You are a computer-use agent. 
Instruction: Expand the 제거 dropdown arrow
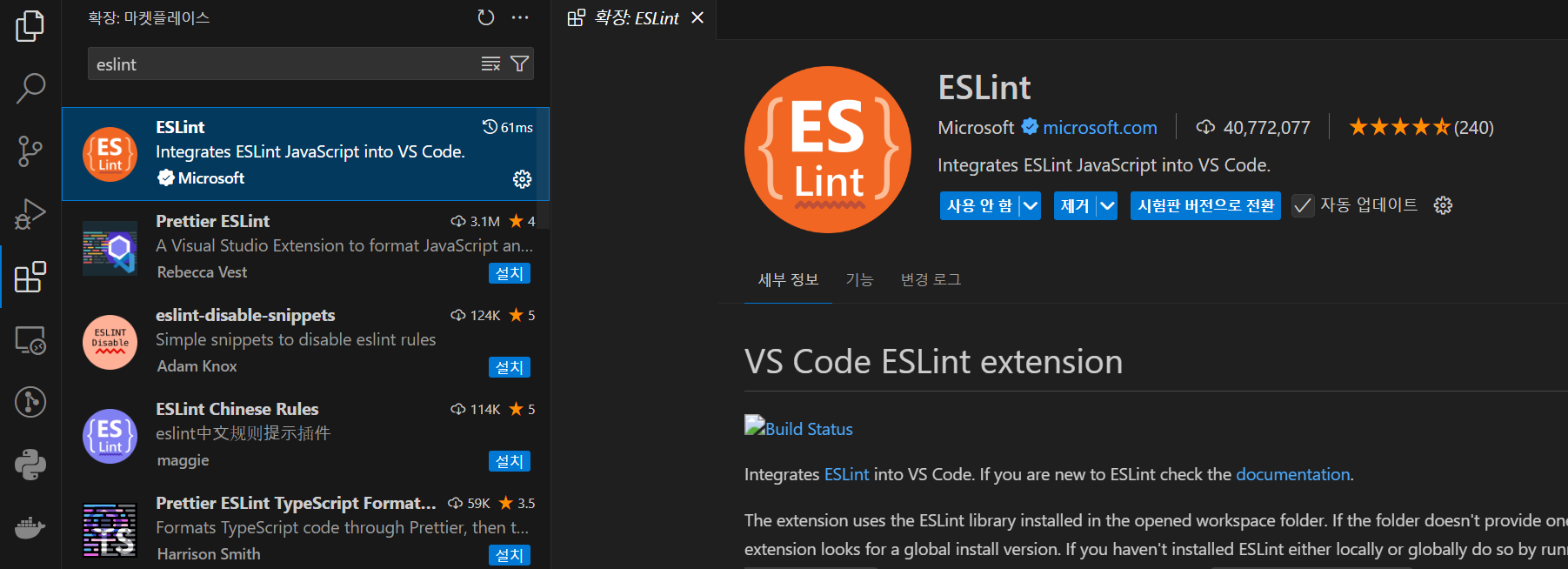coord(1107,205)
